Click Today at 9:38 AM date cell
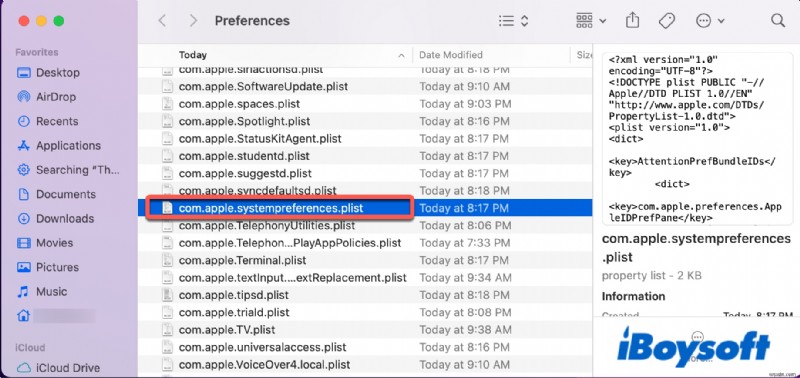 (465, 330)
